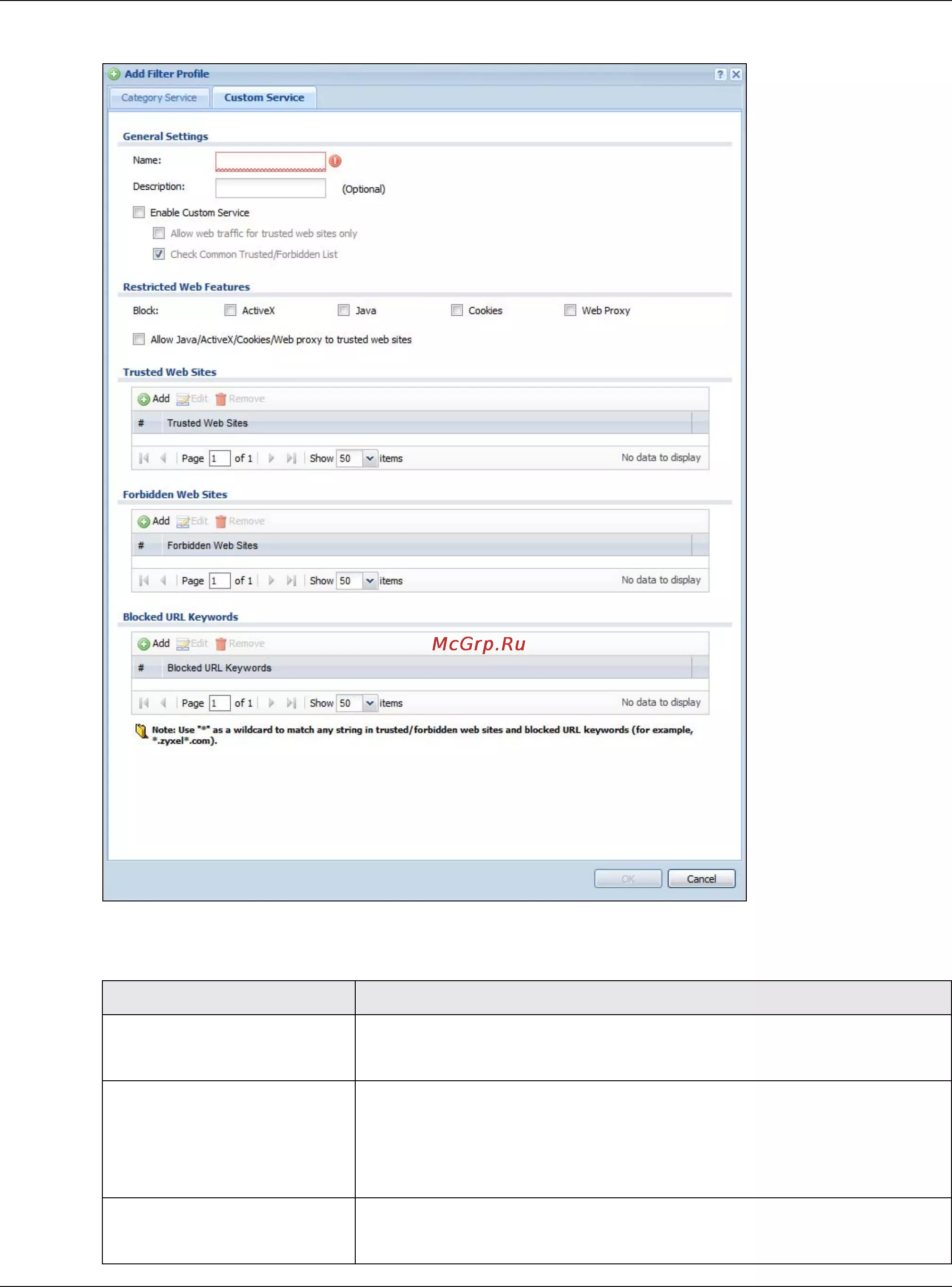Add a blocked URL keyword entry

click(153, 644)
